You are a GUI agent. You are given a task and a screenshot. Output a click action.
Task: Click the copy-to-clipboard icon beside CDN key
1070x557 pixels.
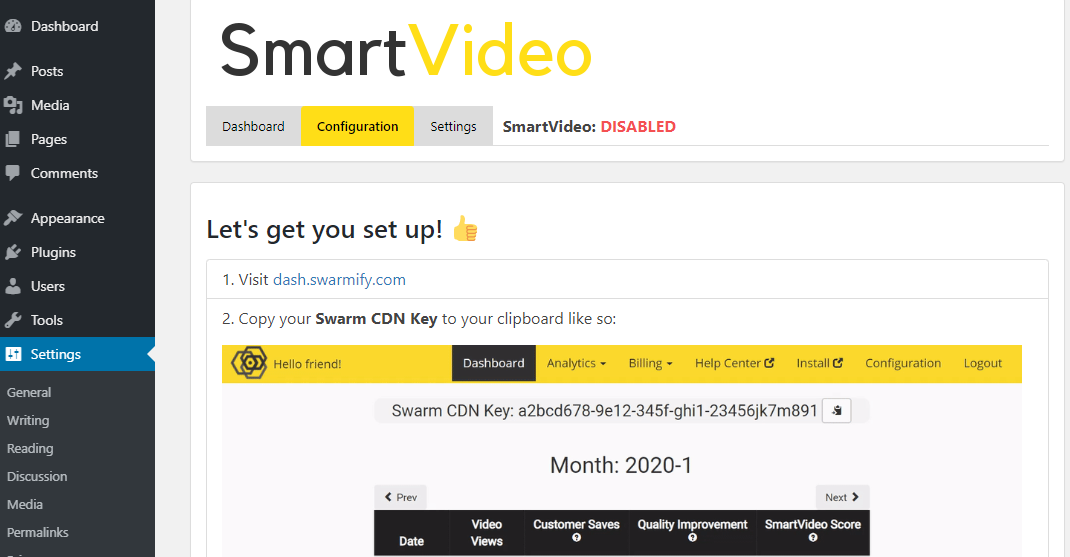[837, 411]
